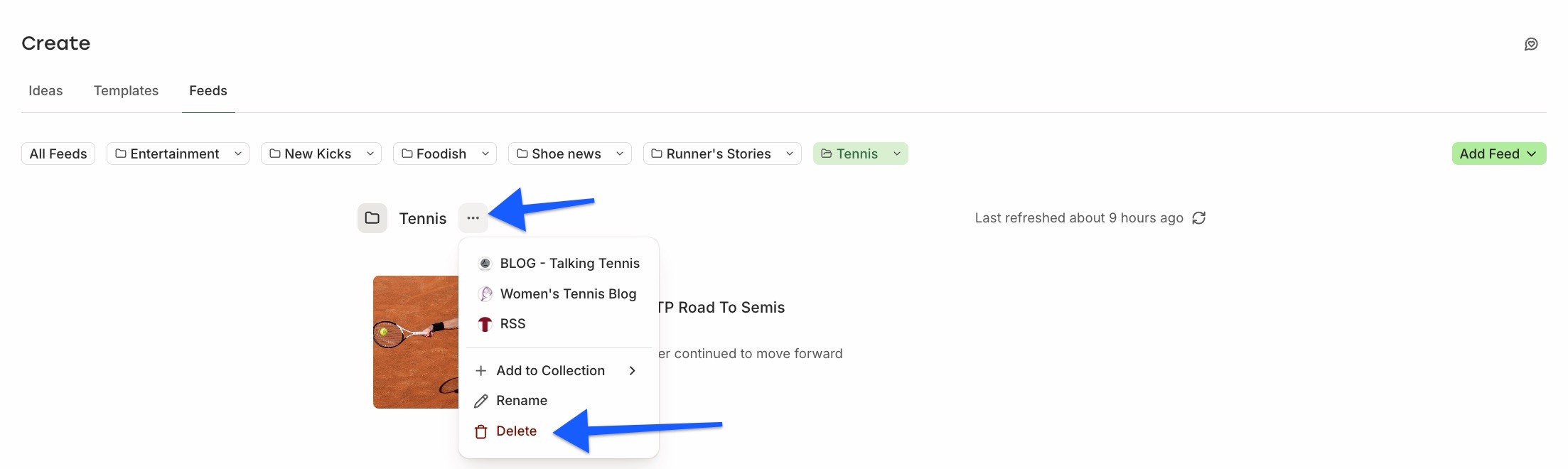Select BLOG - Talking Tennis feed source
Screen dimensions: 1568x469
pos(559,264)
